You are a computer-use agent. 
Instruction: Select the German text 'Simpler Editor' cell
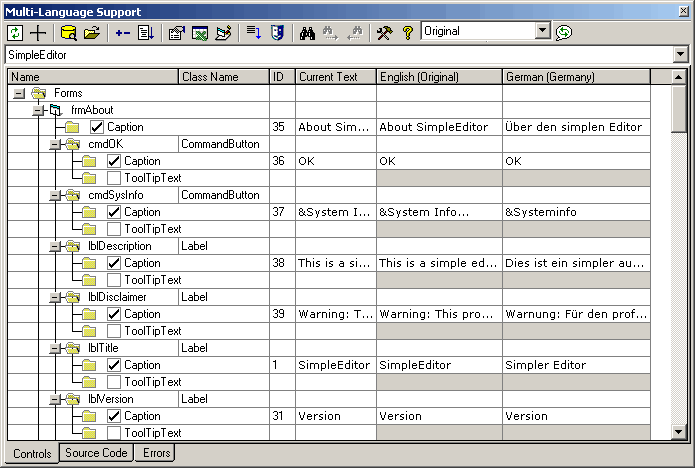click(575, 365)
